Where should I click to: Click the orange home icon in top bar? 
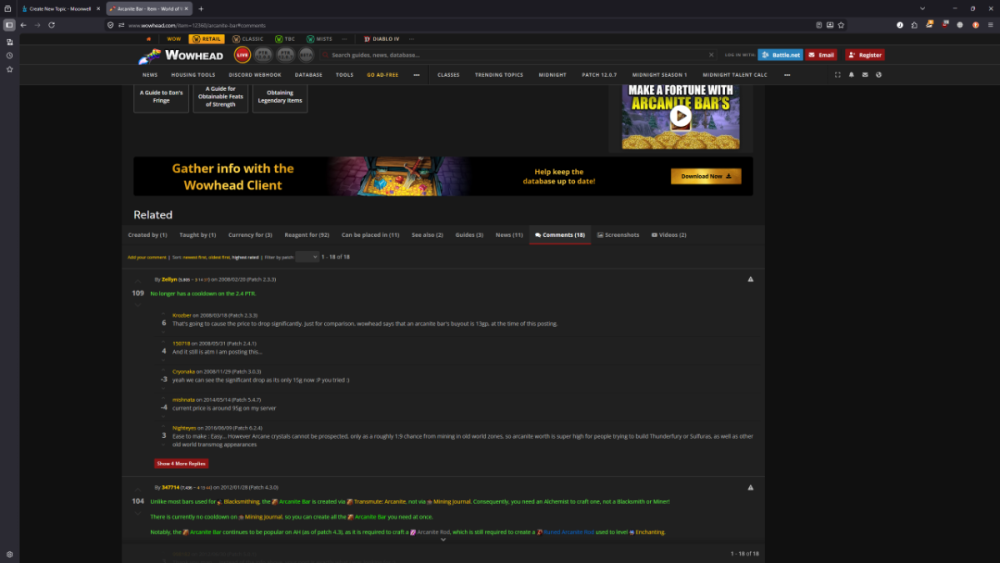tap(149, 39)
